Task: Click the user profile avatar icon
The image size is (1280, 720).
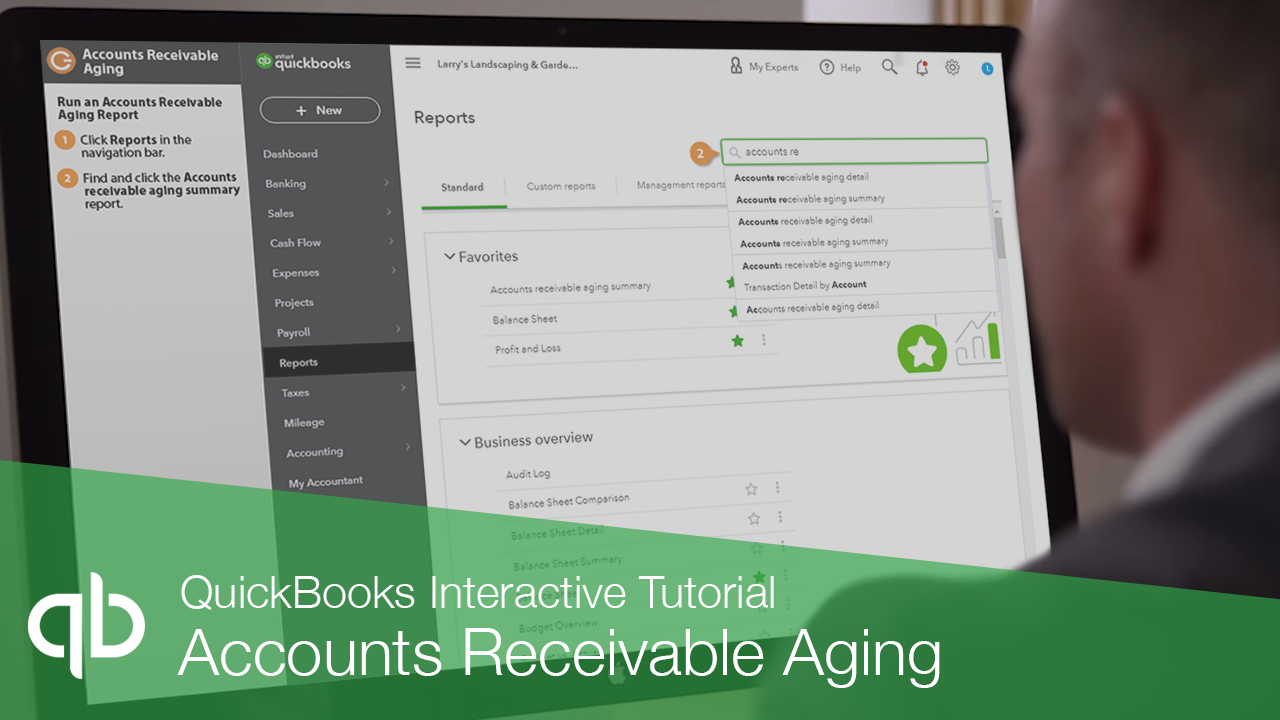Action: click(x=986, y=69)
